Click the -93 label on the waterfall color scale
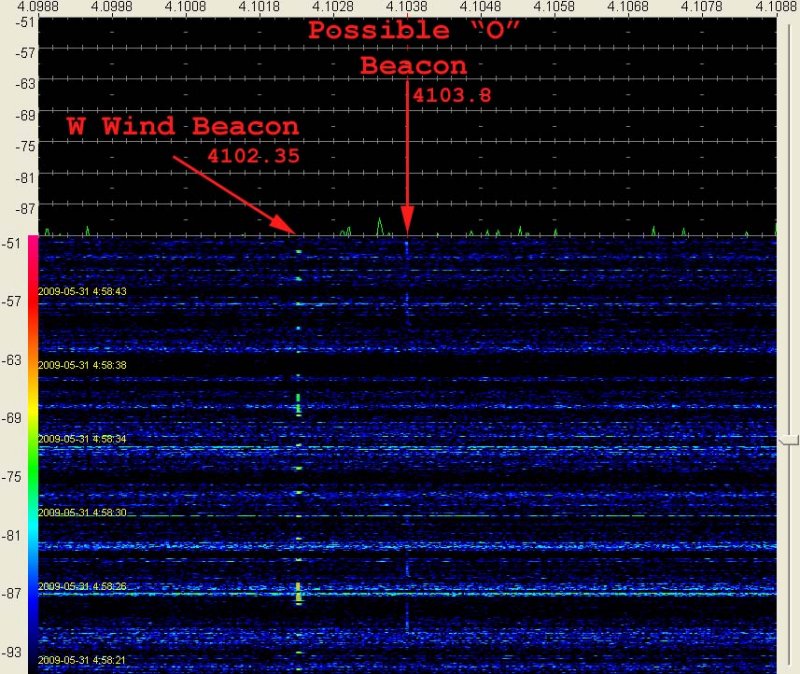Viewport: 800px width, 674px height. 12,652
